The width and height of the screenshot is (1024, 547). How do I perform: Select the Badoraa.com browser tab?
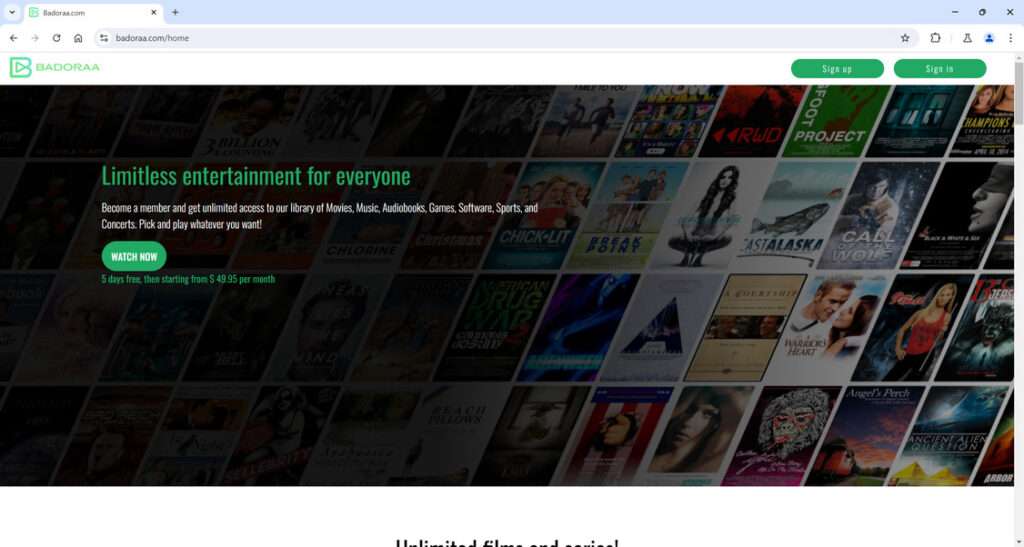(x=95, y=12)
